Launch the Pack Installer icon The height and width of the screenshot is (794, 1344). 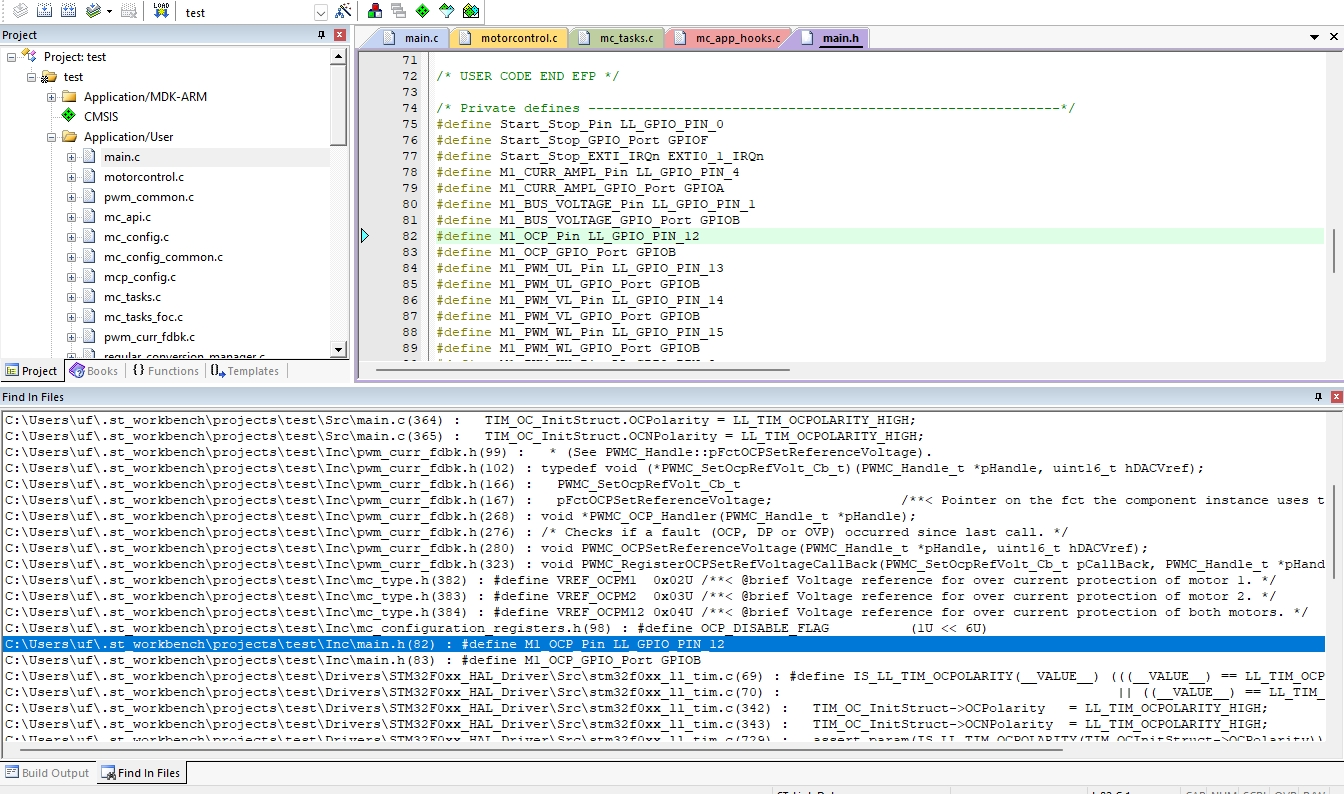[x=468, y=11]
